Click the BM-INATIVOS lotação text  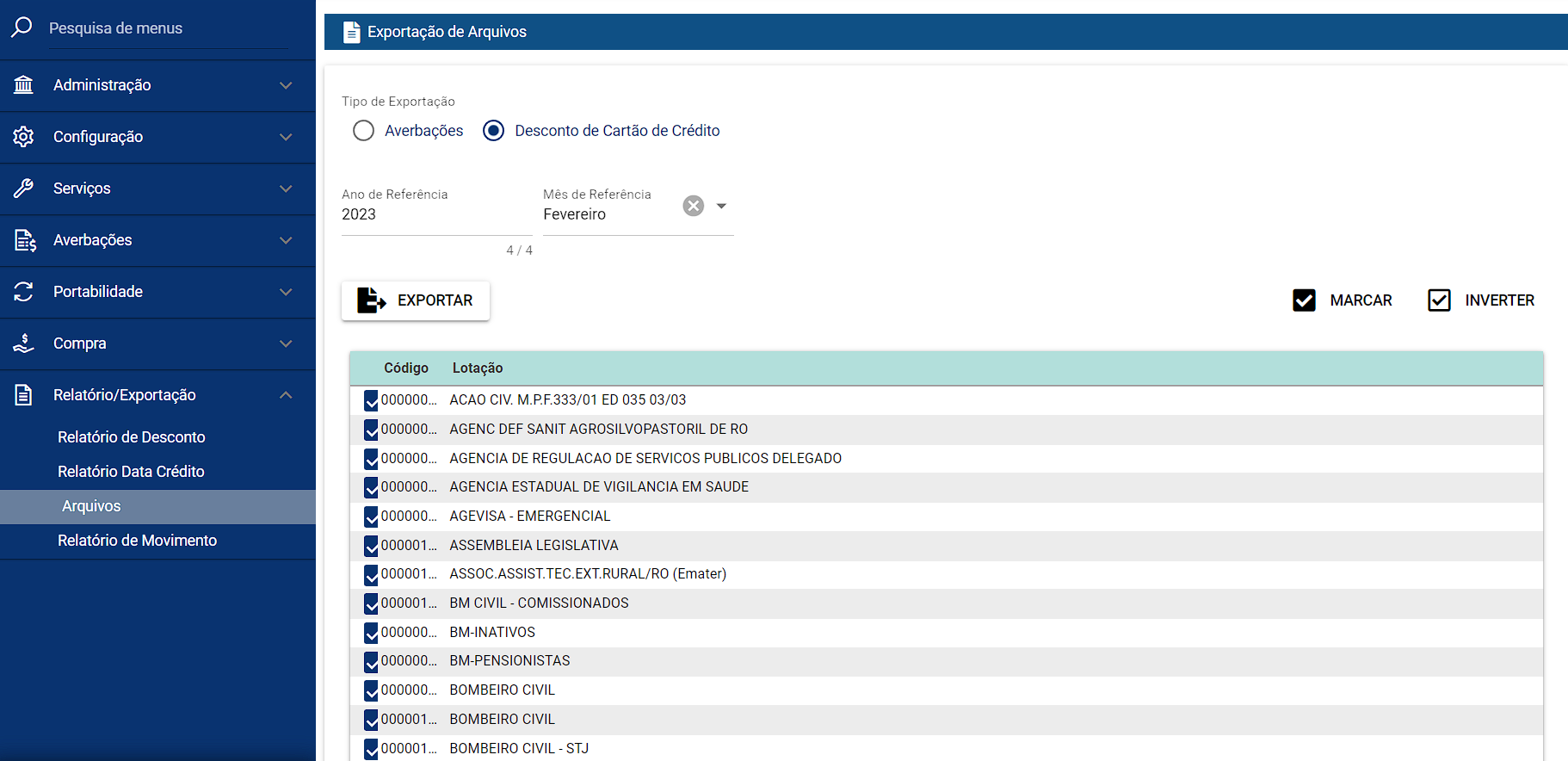(x=492, y=633)
